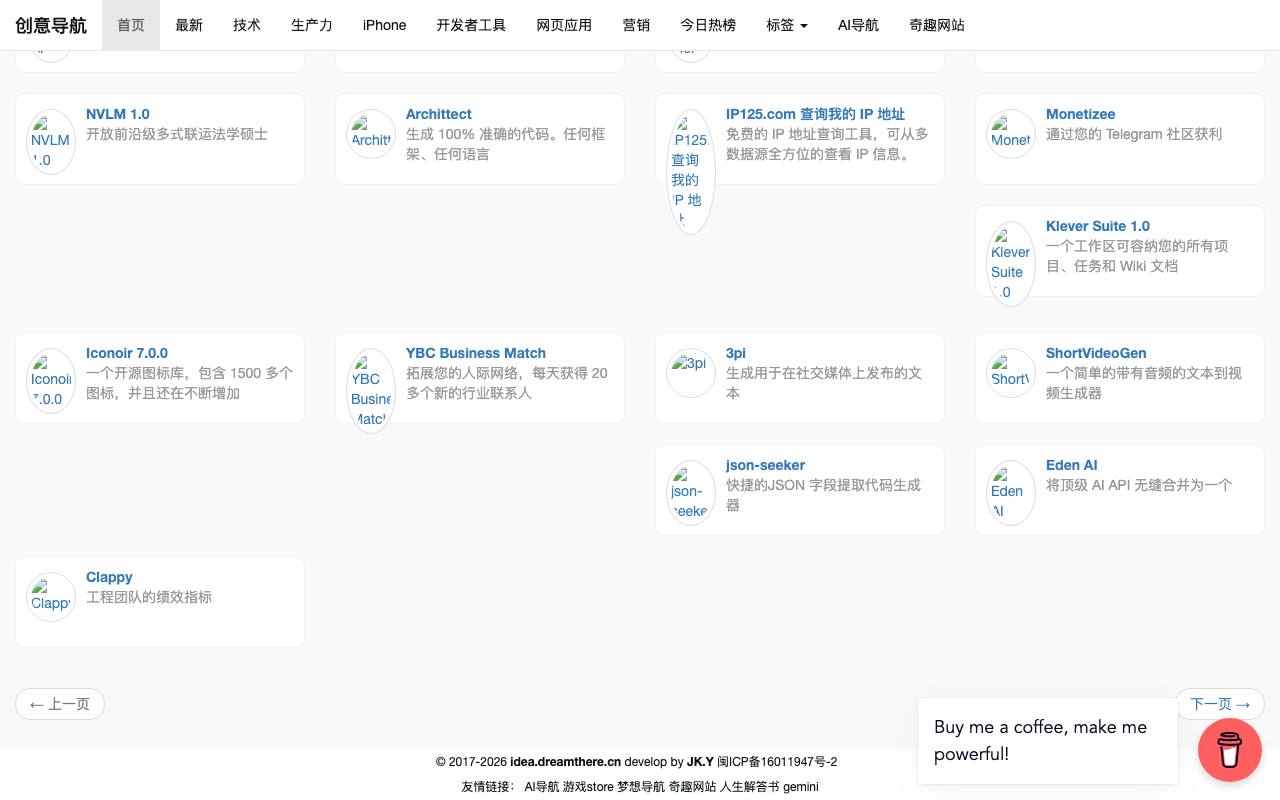1280x800 pixels.
Task: Click the 创意导航 site brand
Action: pos(51,25)
